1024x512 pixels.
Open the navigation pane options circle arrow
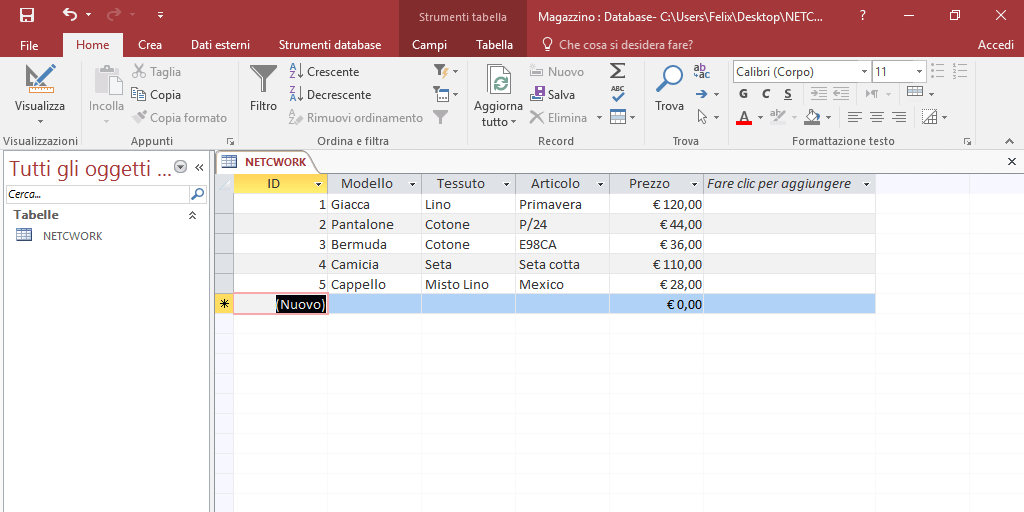pos(181,168)
